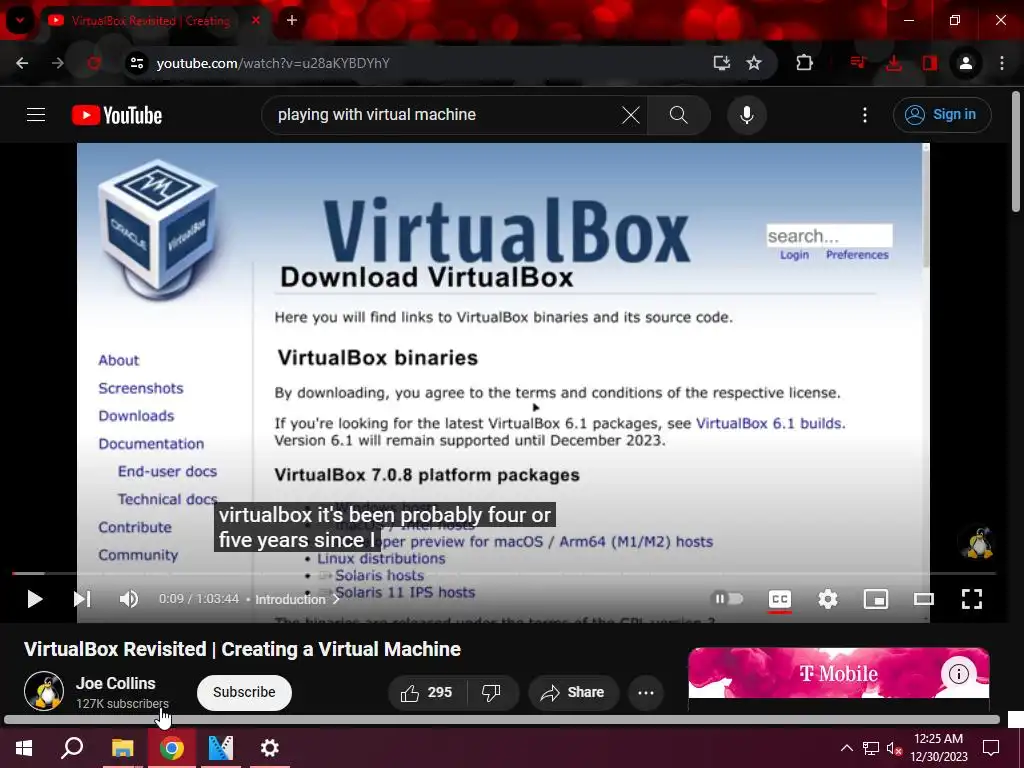Click the horizontal scrollbar at bottom
The image size is (1024, 768).
point(502,720)
